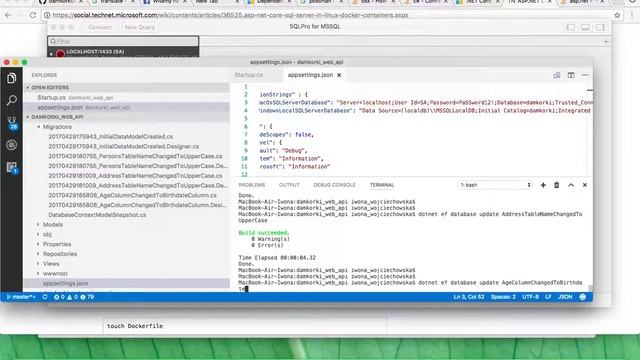The width and height of the screenshot is (640, 360).
Task: Open Source Control view with 28 badge
Action: [11, 123]
